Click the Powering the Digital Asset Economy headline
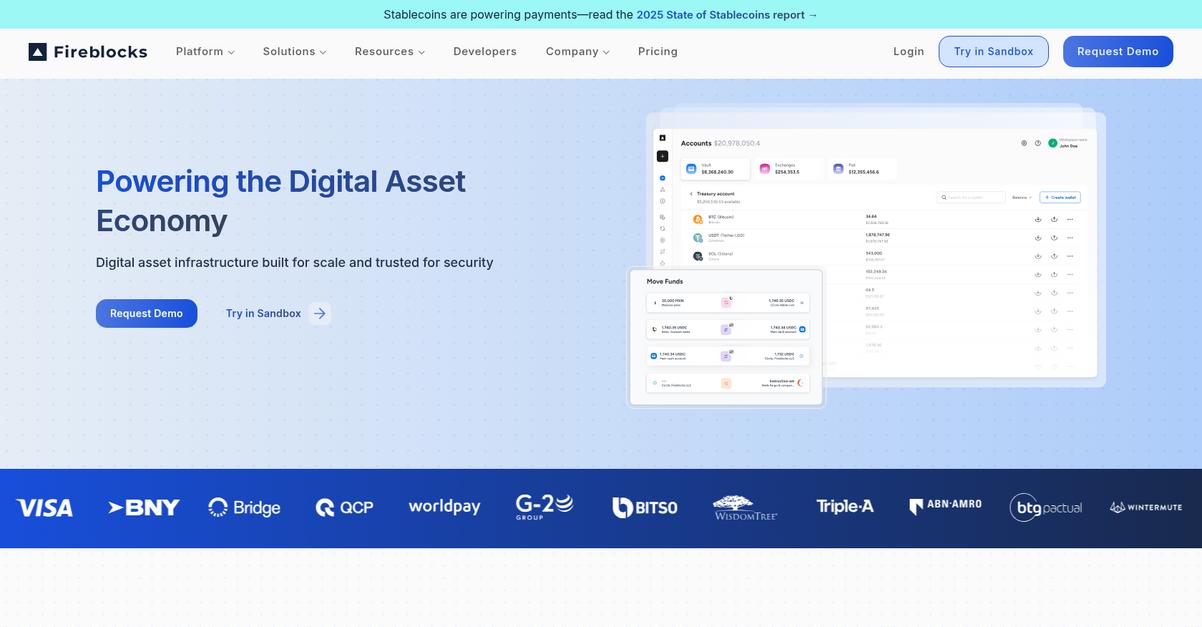1202x627 pixels. pos(281,200)
